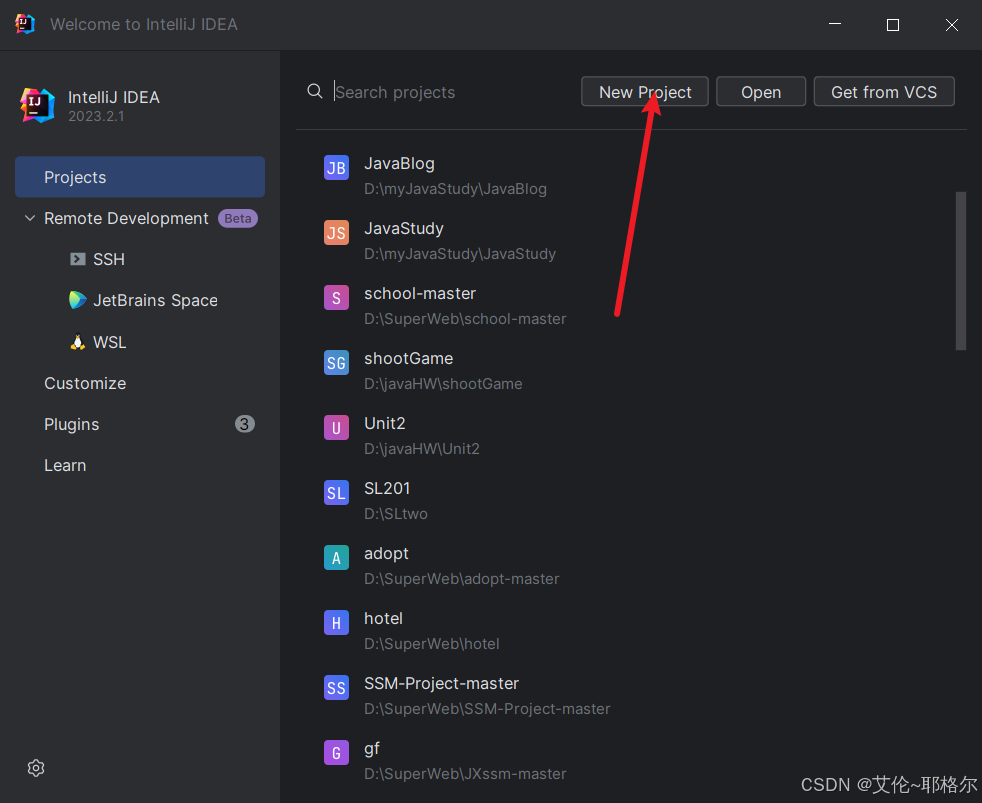Select SSH under Remote Development
Image resolution: width=982 pixels, height=803 pixels.
click(109, 259)
